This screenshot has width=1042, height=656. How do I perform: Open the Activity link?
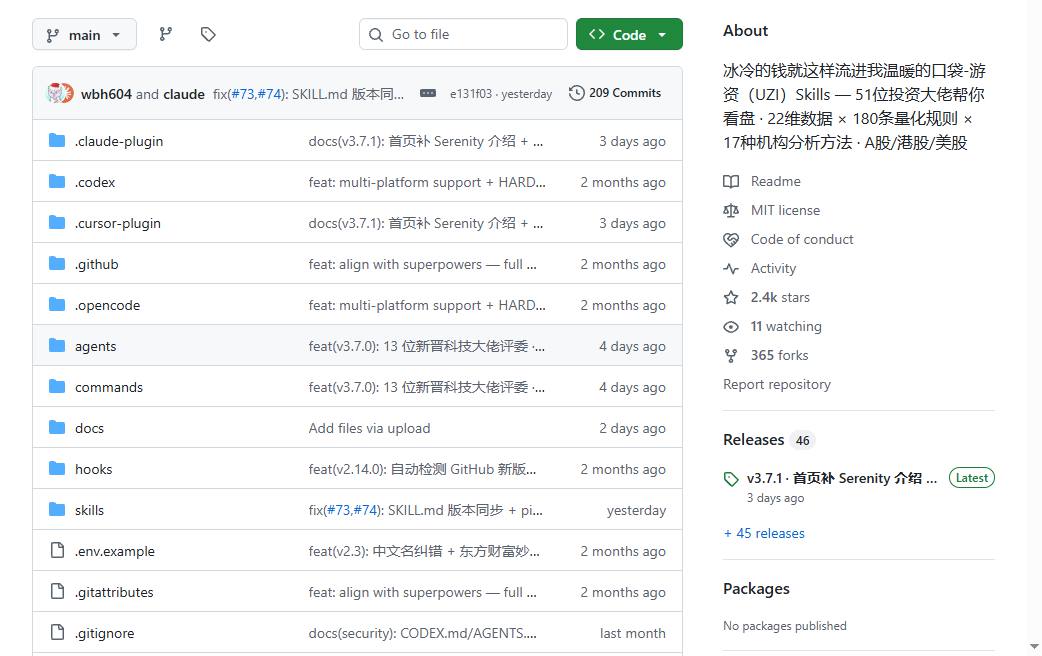coord(773,269)
